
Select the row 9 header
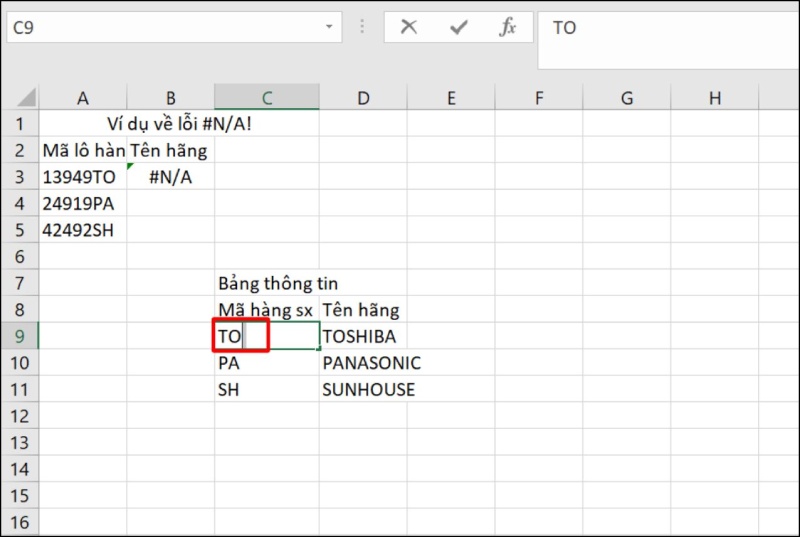(x=20, y=336)
